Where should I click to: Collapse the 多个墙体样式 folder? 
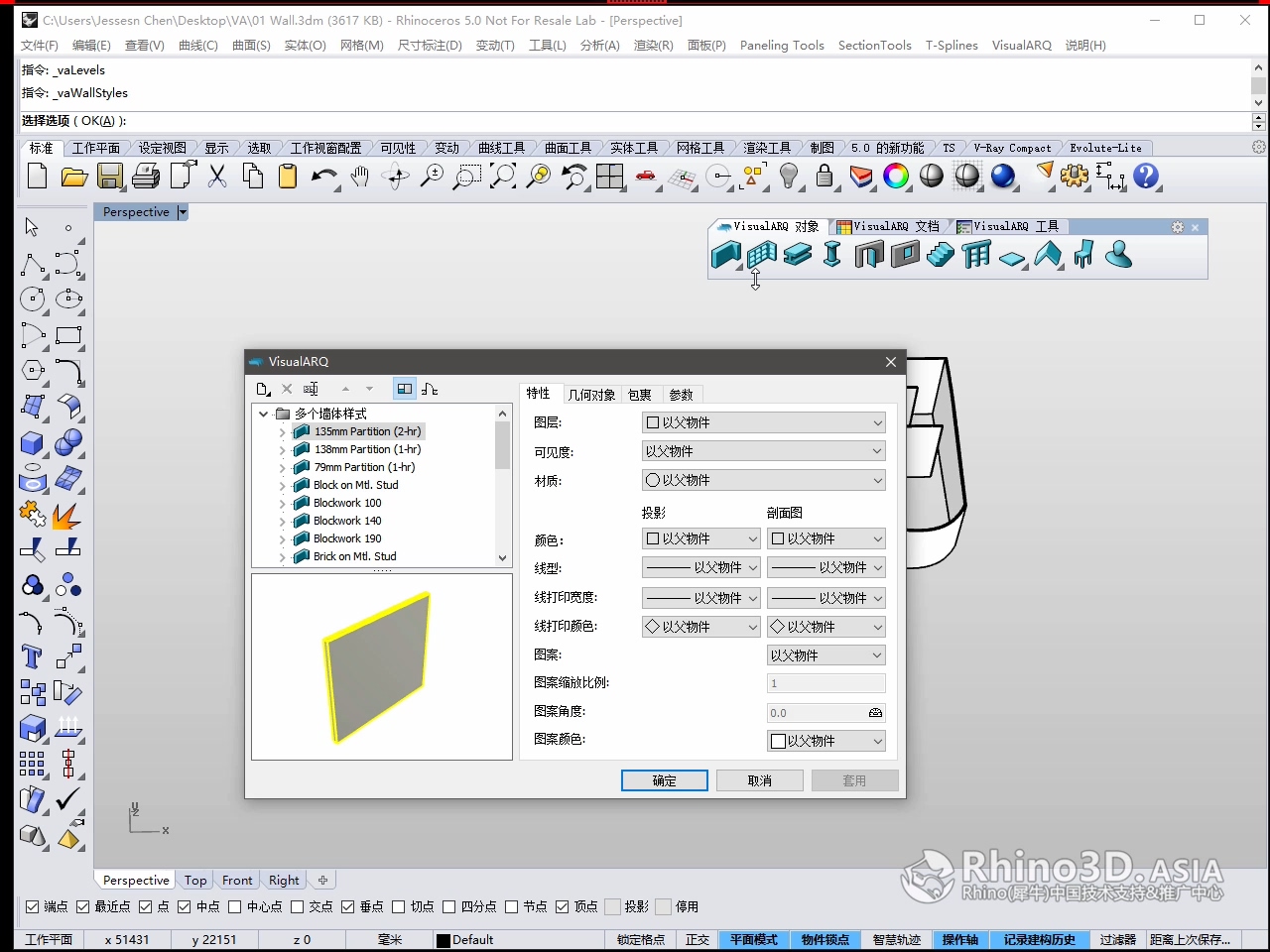pyautogui.click(x=263, y=415)
